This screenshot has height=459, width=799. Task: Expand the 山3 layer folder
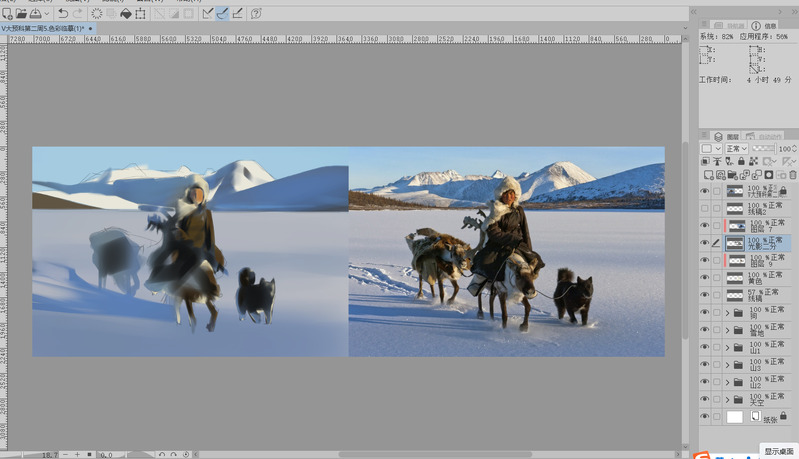[x=728, y=365]
